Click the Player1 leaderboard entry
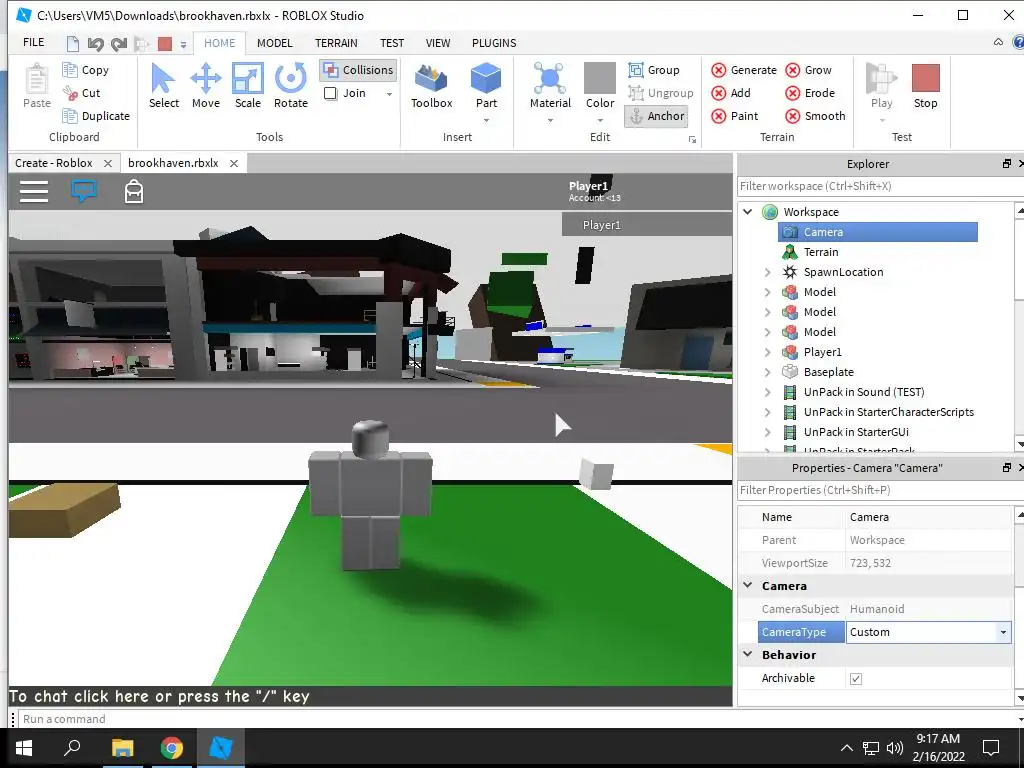Image resolution: width=1024 pixels, height=768 pixels. tap(647, 225)
